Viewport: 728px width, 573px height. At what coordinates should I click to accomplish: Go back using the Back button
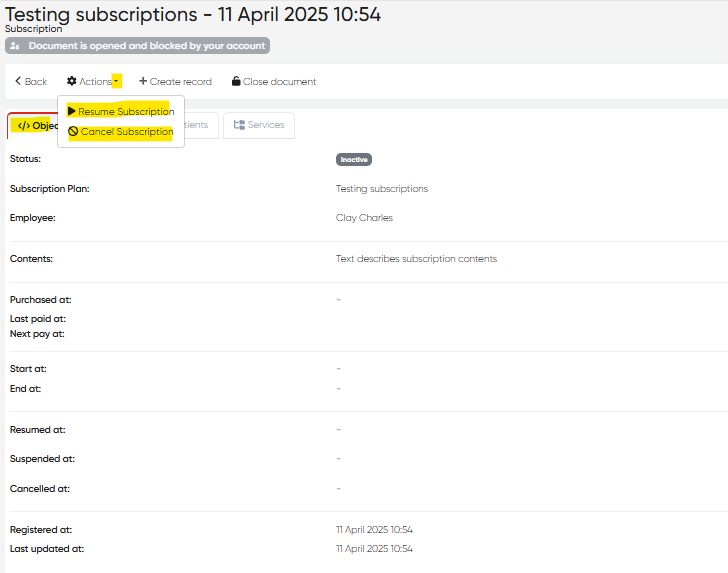pos(31,81)
